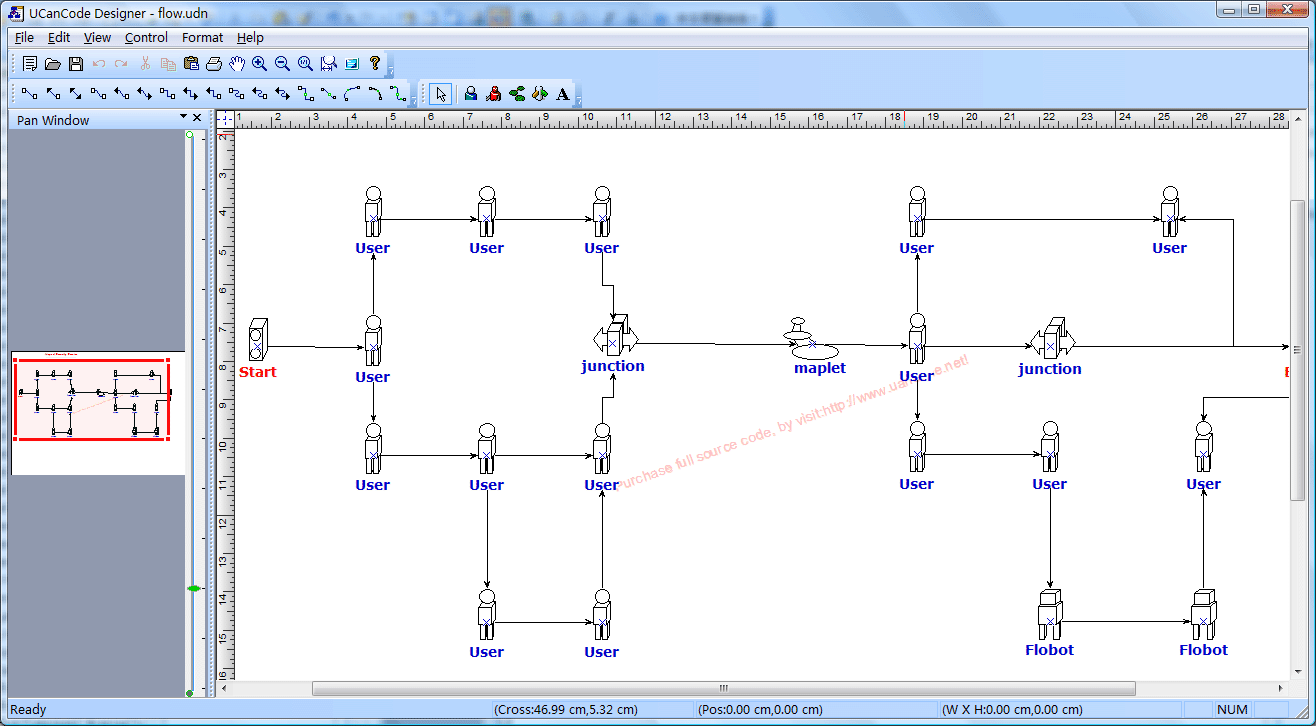Open the File menu
The height and width of the screenshot is (726, 1316).
(24, 37)
